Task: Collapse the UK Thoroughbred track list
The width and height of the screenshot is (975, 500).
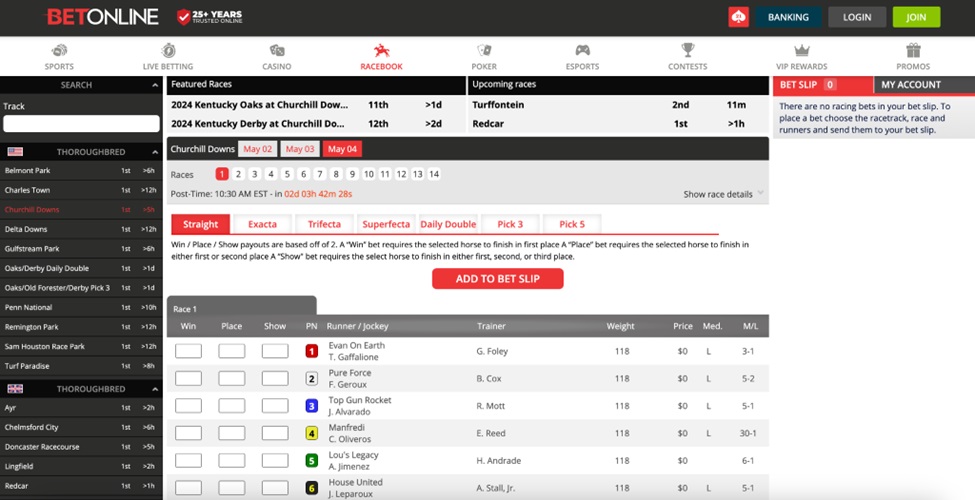Action: [x=154, y=389]
